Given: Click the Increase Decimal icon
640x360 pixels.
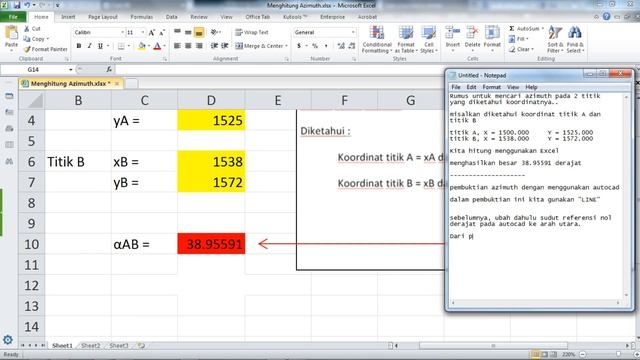Looking at the screenshot, I should 341,46.
